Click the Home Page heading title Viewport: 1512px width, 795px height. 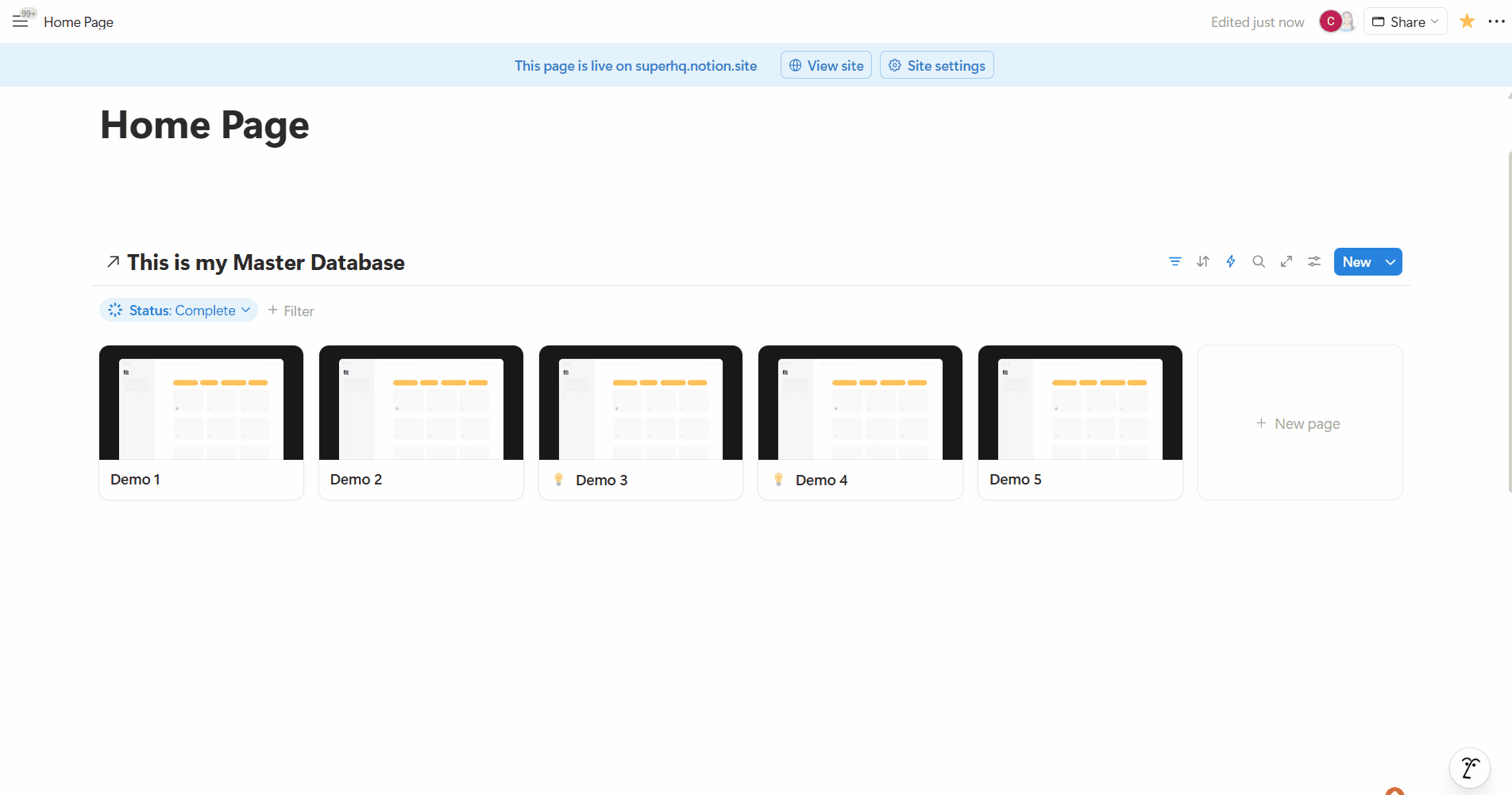(x=205, y=125)
